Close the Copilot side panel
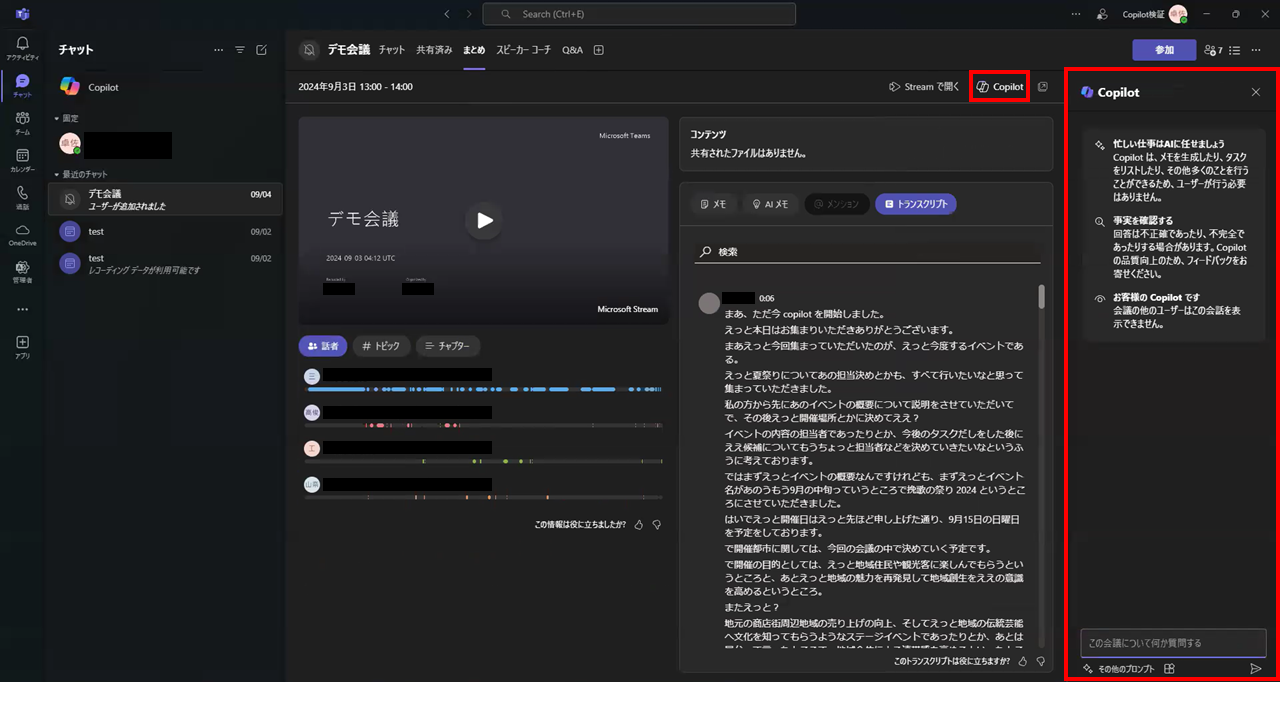1280x720 pixels. [x=1256, y=92]
